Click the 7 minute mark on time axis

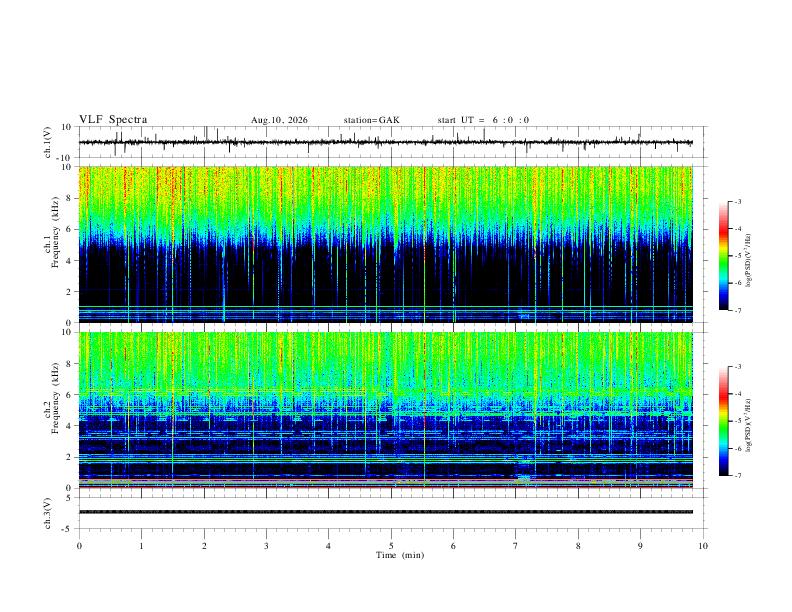(516, 546)
